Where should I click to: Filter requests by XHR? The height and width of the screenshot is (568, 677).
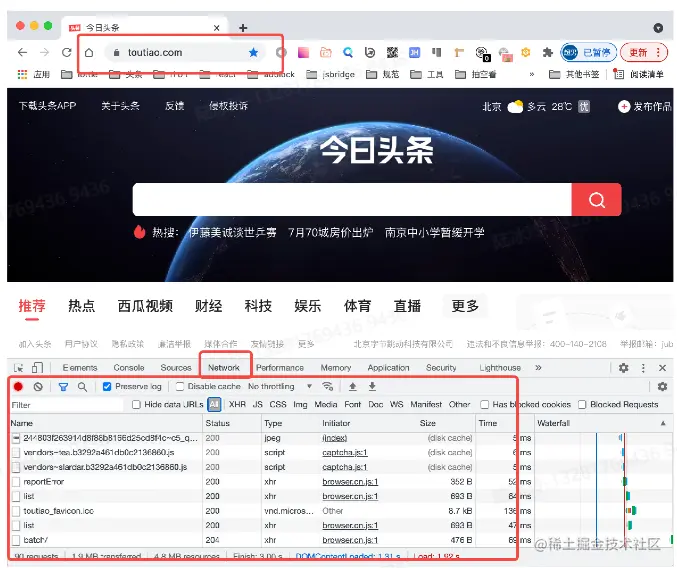(x=237, y=404)
